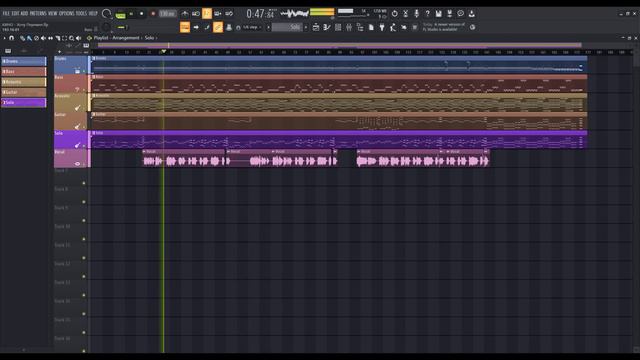Toggle loop recording icon
Screen dimensions: 640x360
(229, 14)
